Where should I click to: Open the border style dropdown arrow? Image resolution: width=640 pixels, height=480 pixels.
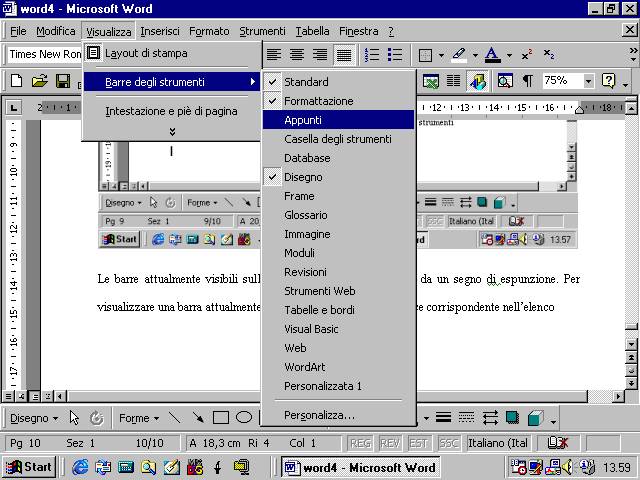(441, 55)
